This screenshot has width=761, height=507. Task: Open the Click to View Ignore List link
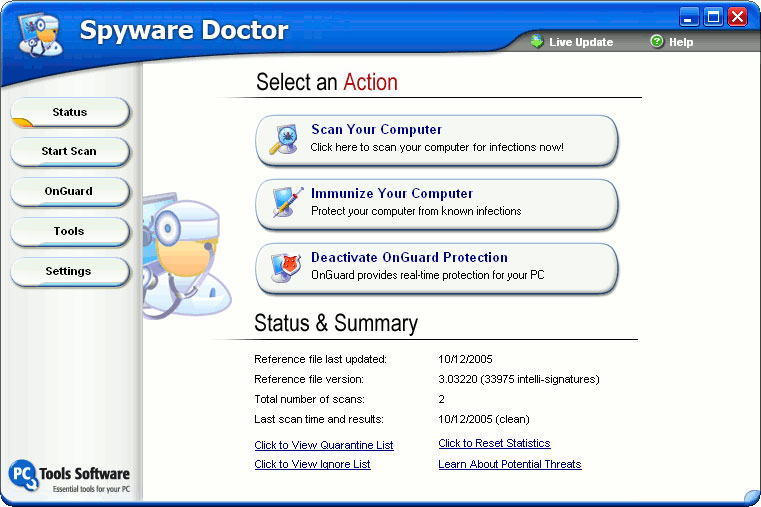point(312,464)
